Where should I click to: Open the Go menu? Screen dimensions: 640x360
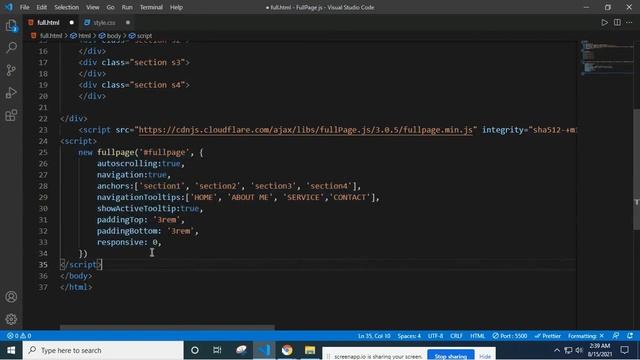[110, 7]
